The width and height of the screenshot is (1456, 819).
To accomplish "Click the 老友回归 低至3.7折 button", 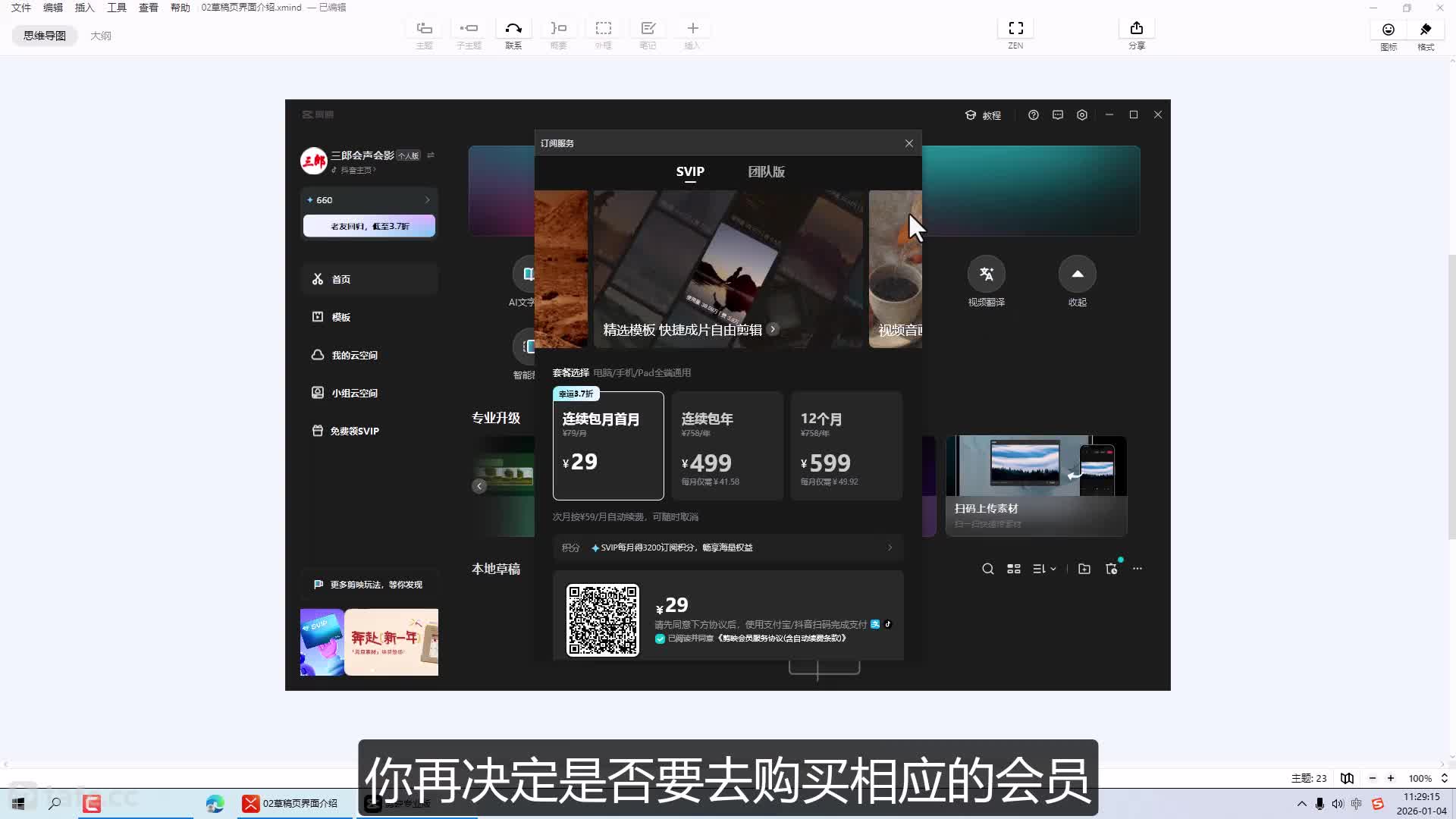I will (369, 226).
